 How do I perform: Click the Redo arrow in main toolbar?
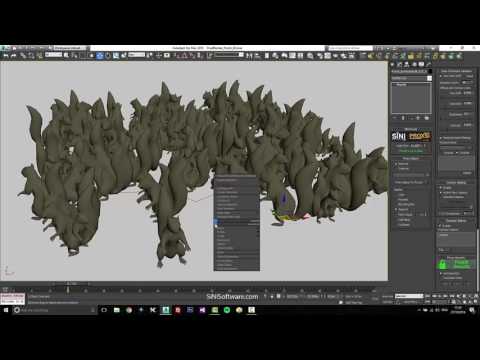click(14, 56)
